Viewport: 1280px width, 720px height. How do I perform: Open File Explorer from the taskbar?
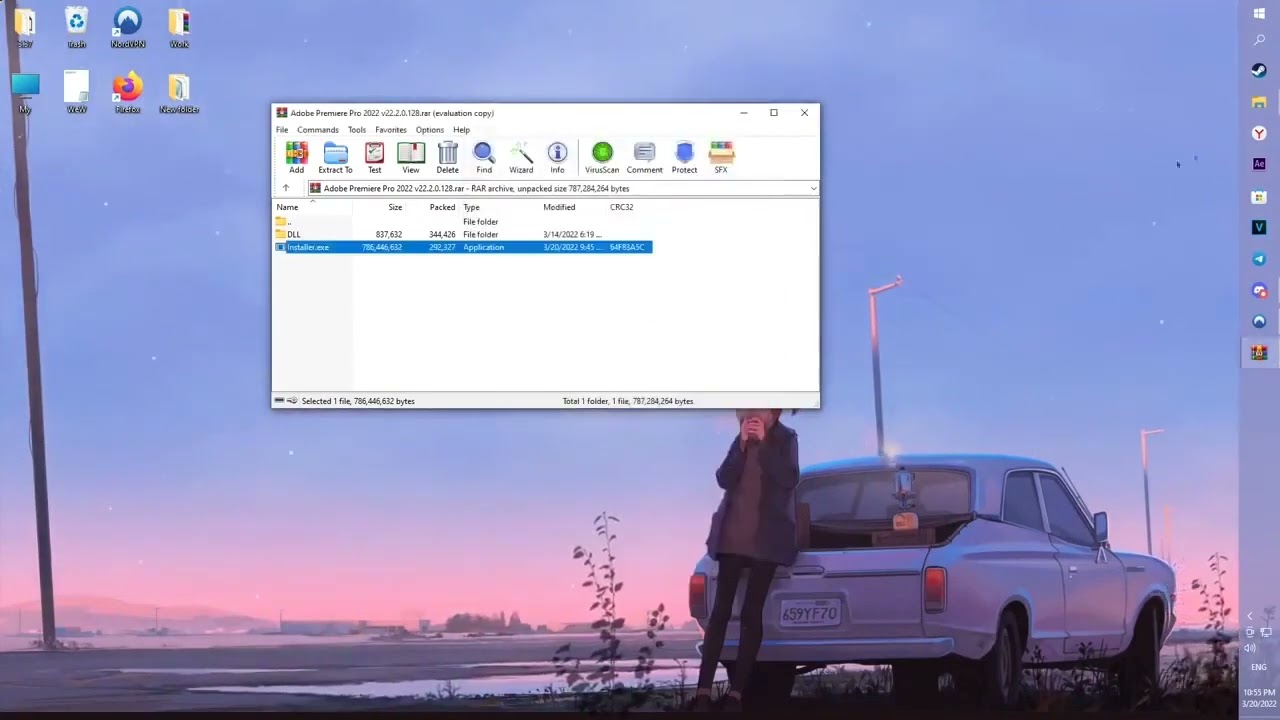point(1259,102)
